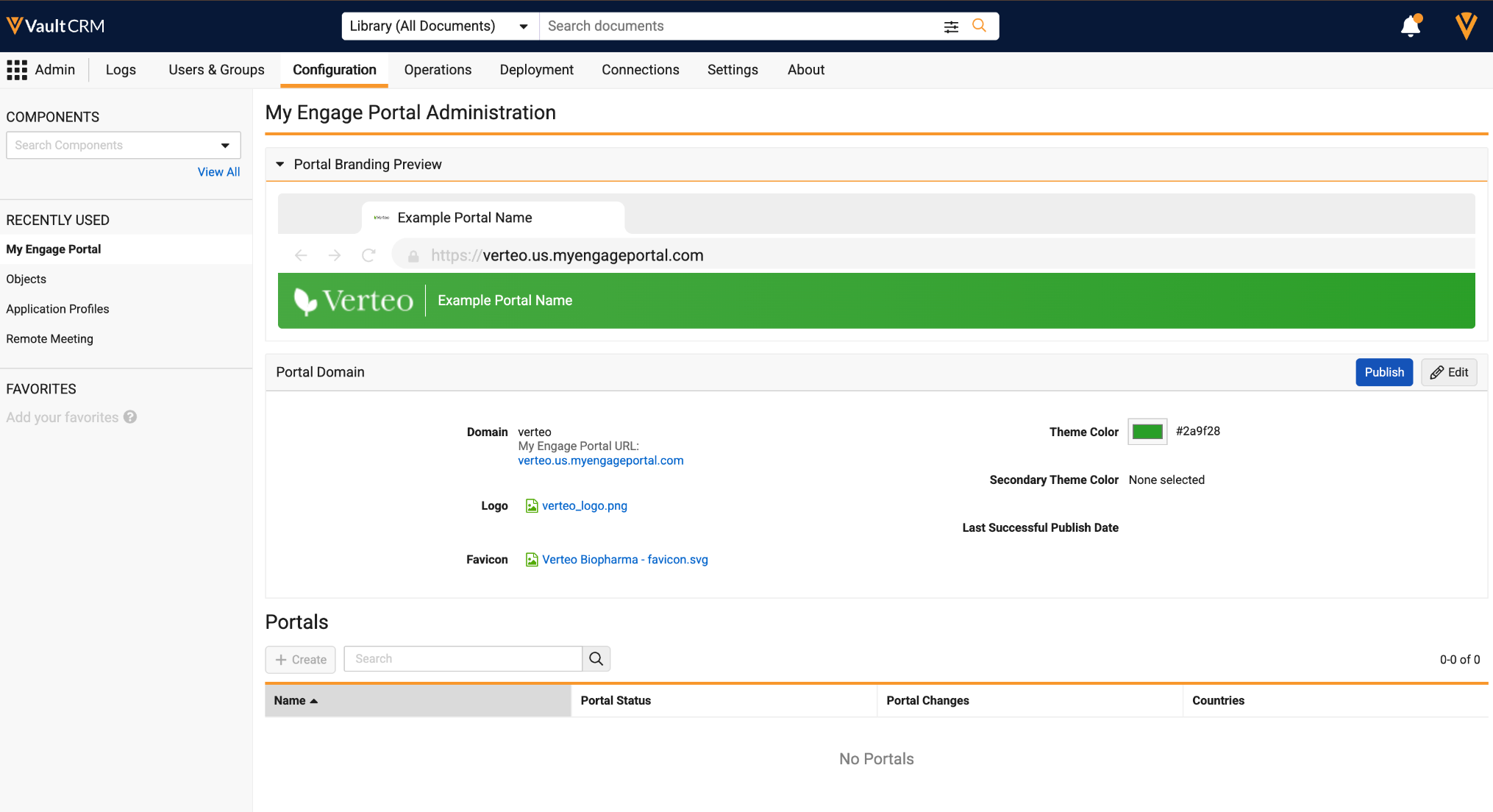
Task: Click the favicon image file icon
Action: pos(532,560)
